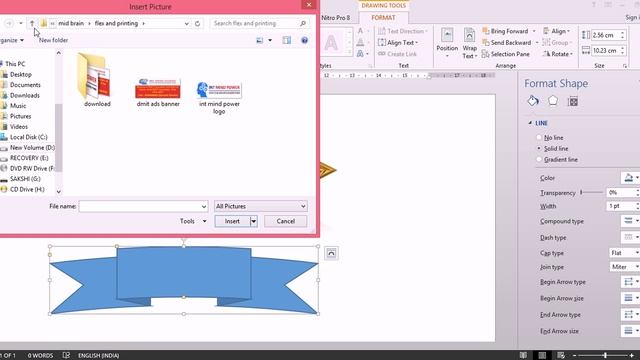Viewport: 640px width, 360px height.
Task: Go up one folder level in dialog
Action: click(x=32, y=23)
